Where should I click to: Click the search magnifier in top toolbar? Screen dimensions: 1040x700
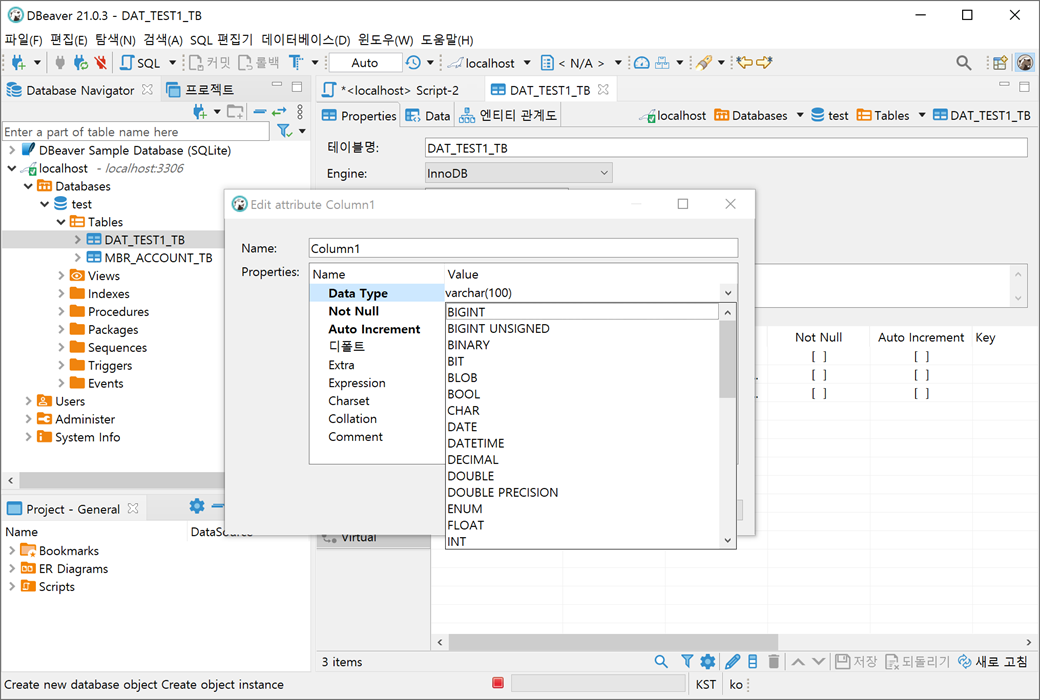(964, 62)
